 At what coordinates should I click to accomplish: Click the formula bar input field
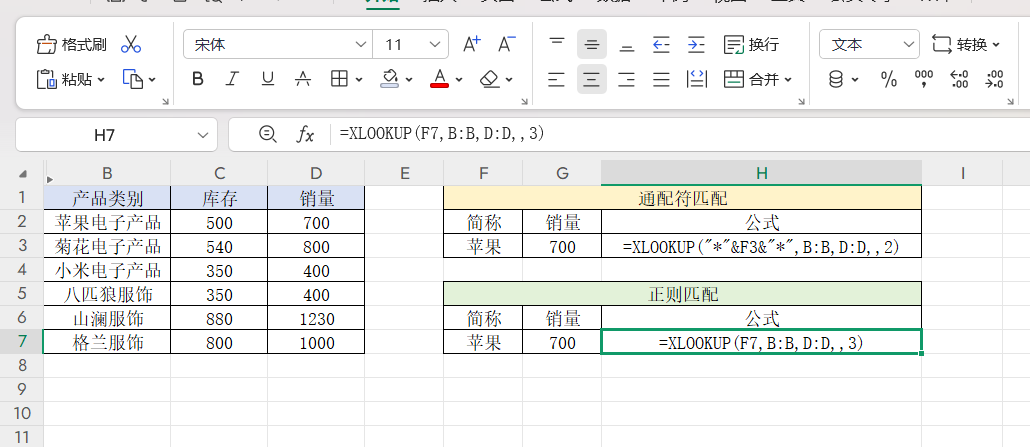[670, 134]
